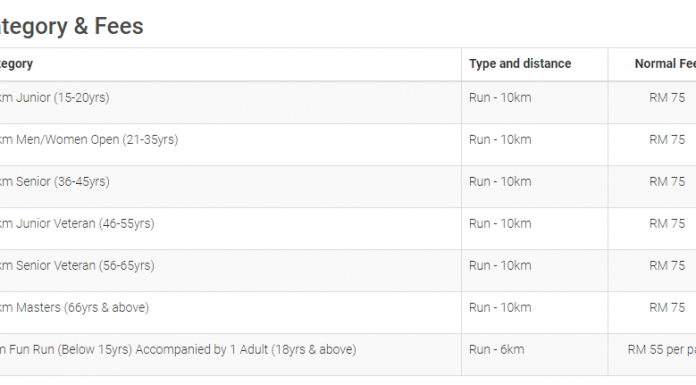Select the Men/Women Open (21-35yrs) category
The image size is (696, 385).
coord(89,140)
